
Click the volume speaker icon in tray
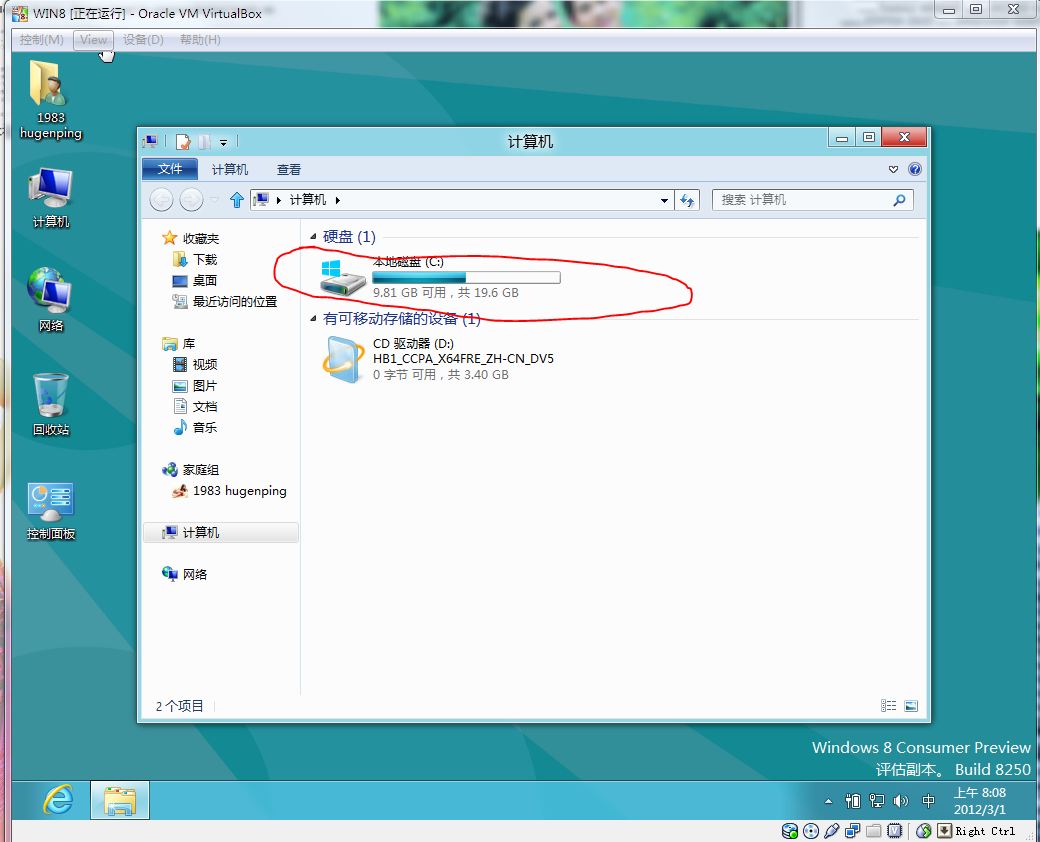901,801
